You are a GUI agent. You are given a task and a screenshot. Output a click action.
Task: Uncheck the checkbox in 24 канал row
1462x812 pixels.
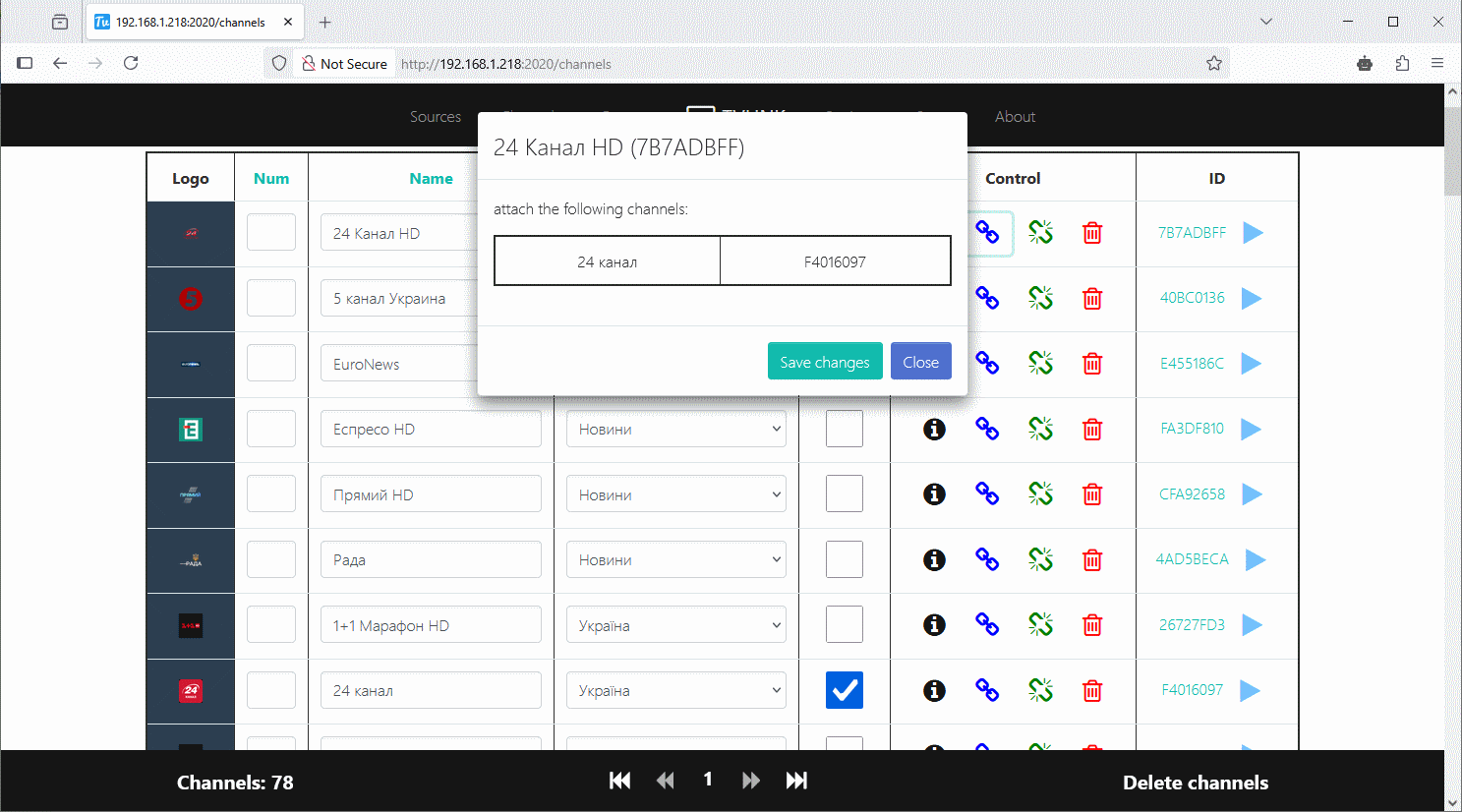click(845, 690)
